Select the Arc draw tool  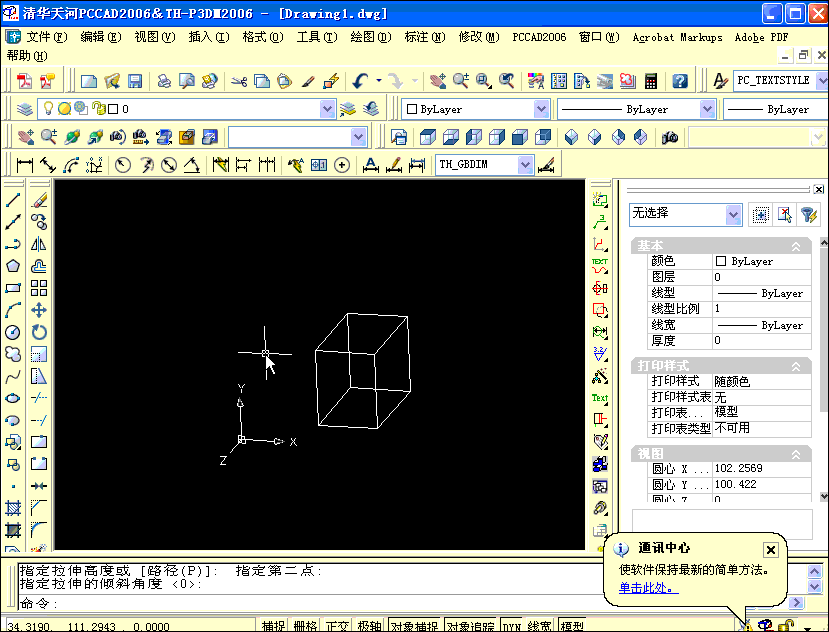(13, 310)
